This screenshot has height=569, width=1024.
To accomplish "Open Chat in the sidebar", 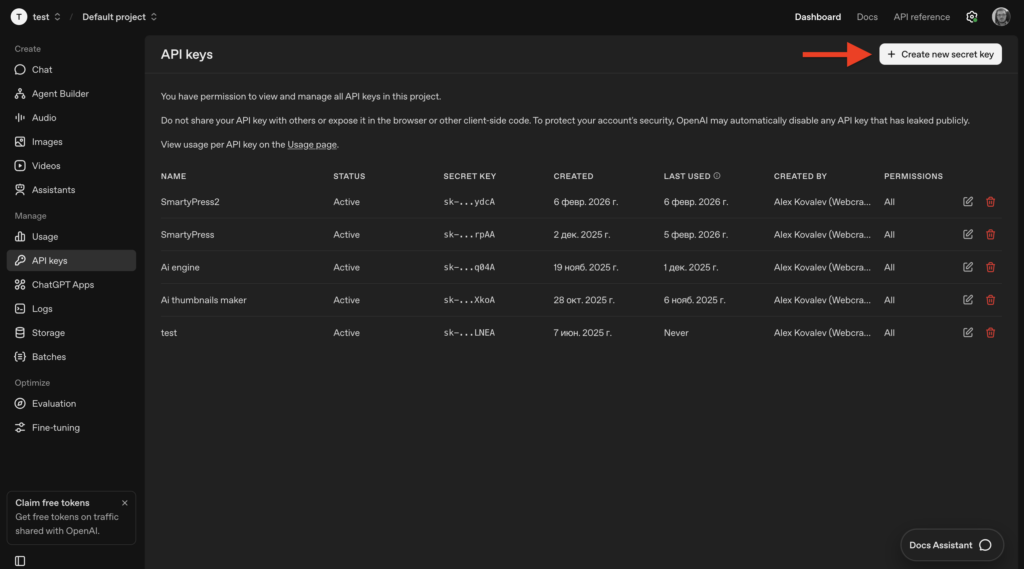I will click(71, 69).
